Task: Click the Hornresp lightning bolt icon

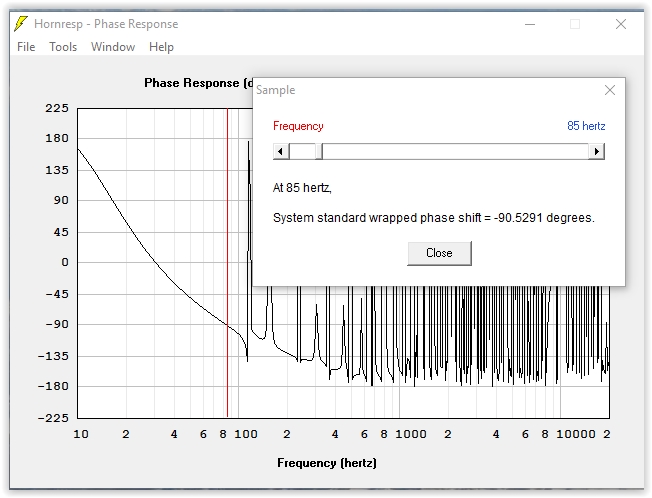Action: tap(21, 24)
